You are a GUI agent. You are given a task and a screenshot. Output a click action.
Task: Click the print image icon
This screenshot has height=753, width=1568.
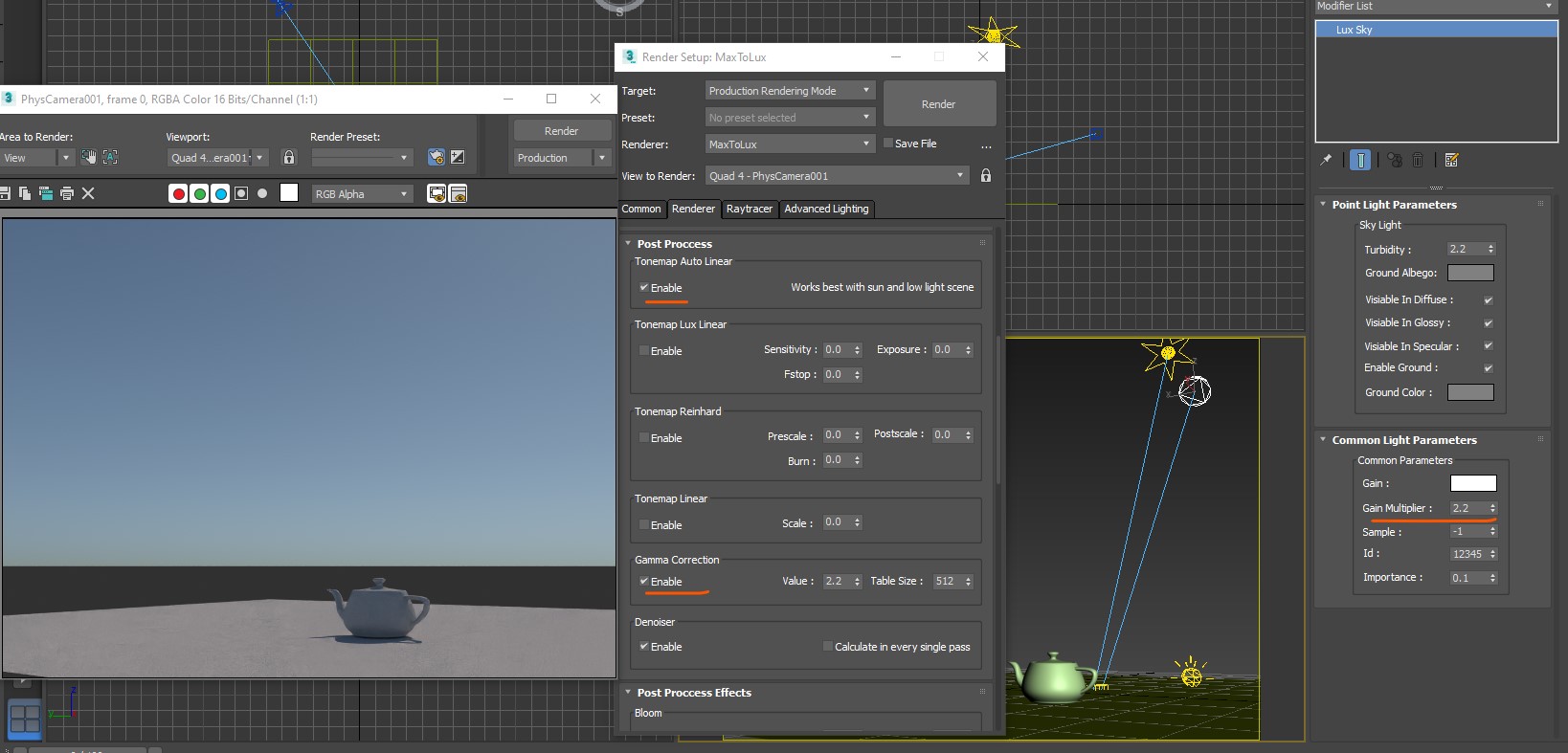pos(67,193)
